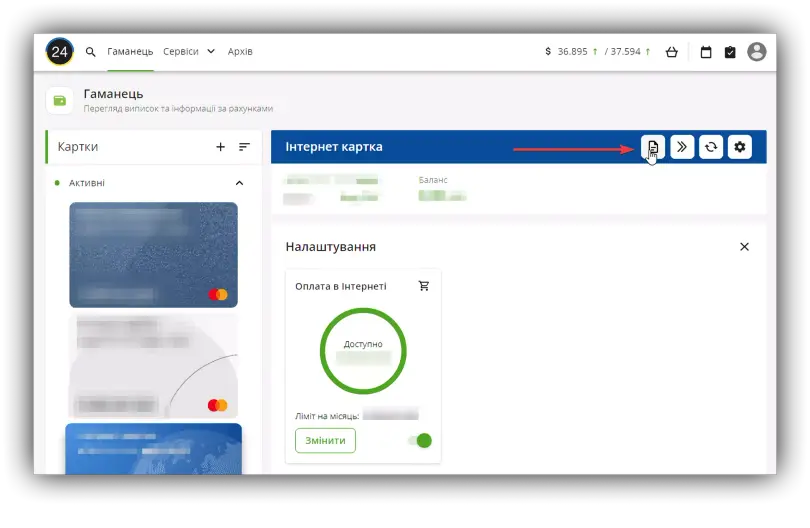Click the Змінити button
This screenshot has width=810, height=528.
click(x=325, y=440)
